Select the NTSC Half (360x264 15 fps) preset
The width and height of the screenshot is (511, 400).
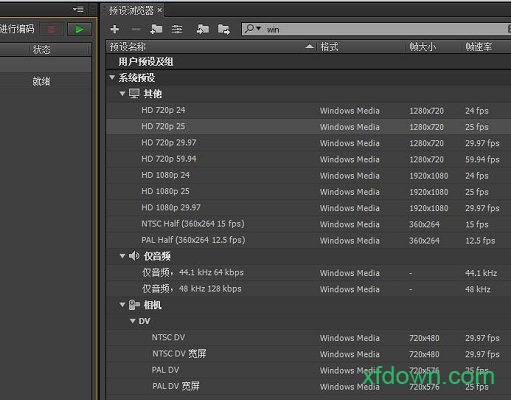click(x=308, y=224)
